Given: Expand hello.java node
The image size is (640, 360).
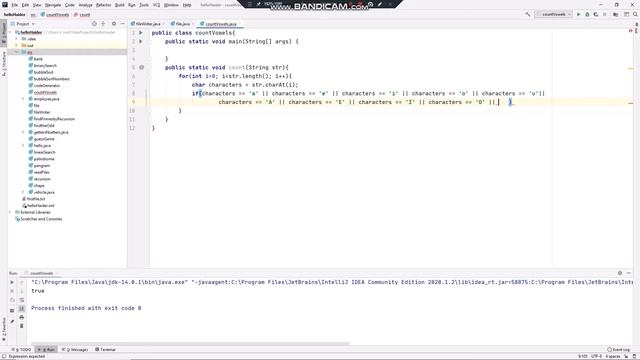Looking at the screenshot, I should point(23,145).
